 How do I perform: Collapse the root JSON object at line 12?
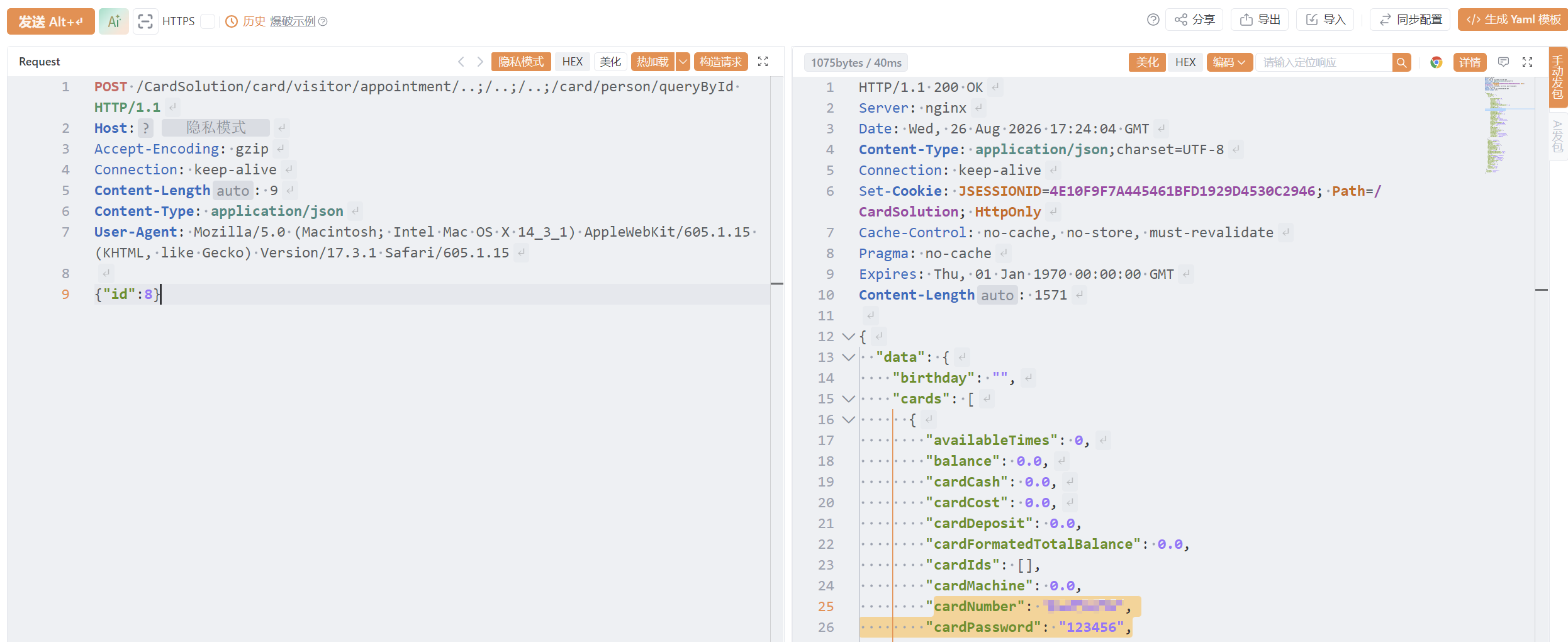tap(848, 337)
